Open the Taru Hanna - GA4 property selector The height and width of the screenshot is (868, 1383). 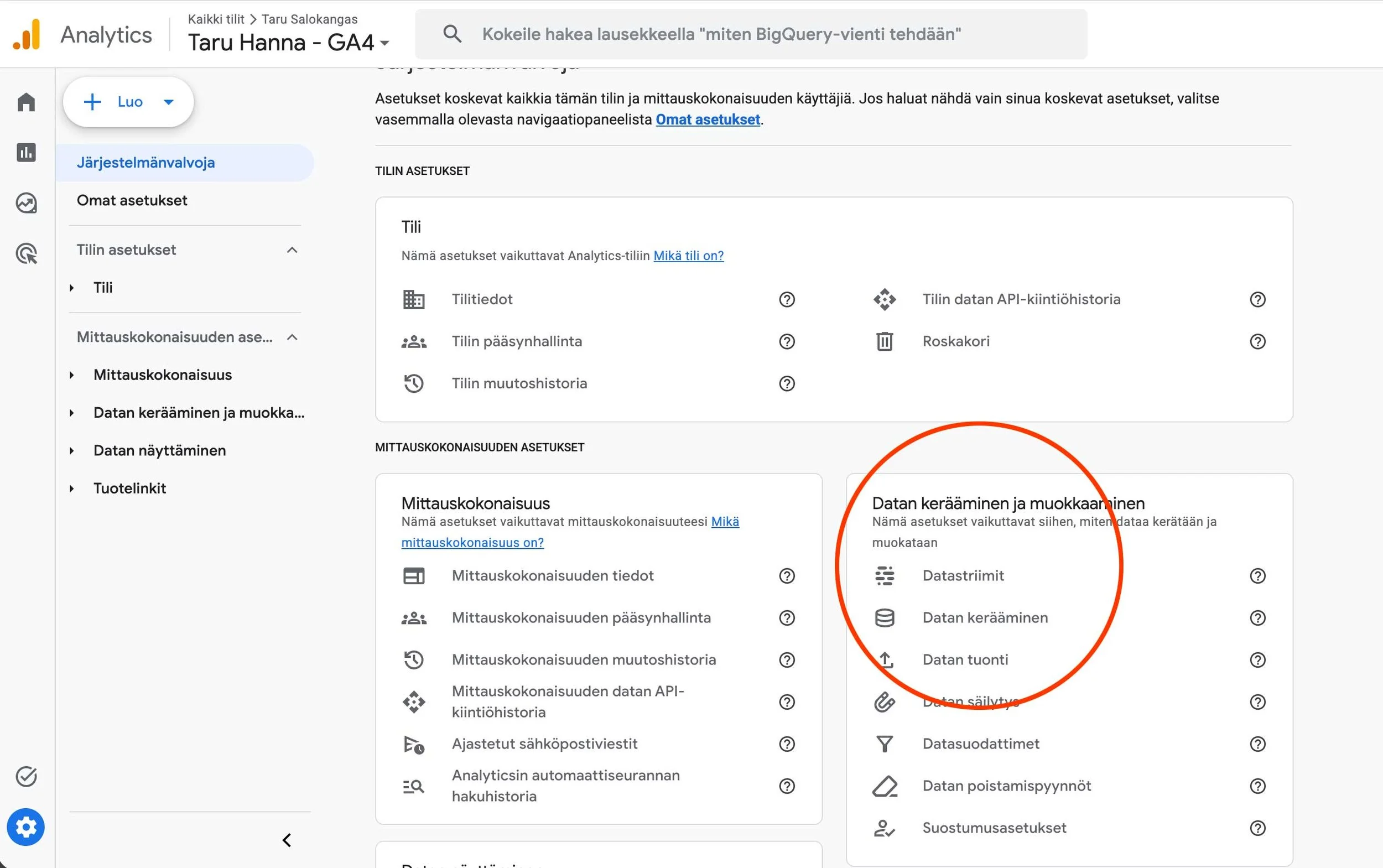pos(289,43)
